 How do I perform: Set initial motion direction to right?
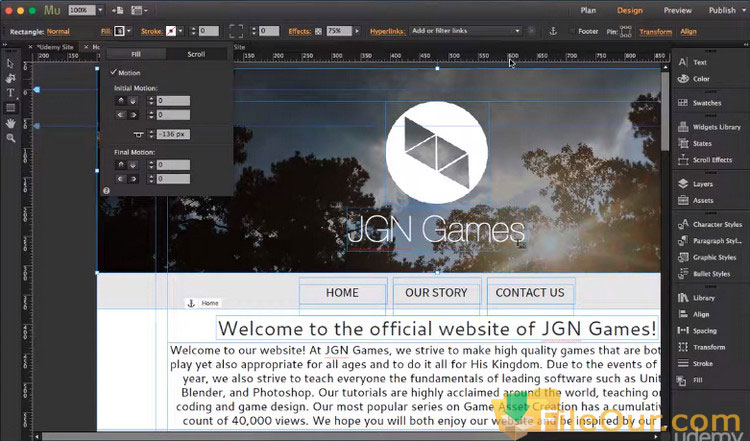pos(133,115)
